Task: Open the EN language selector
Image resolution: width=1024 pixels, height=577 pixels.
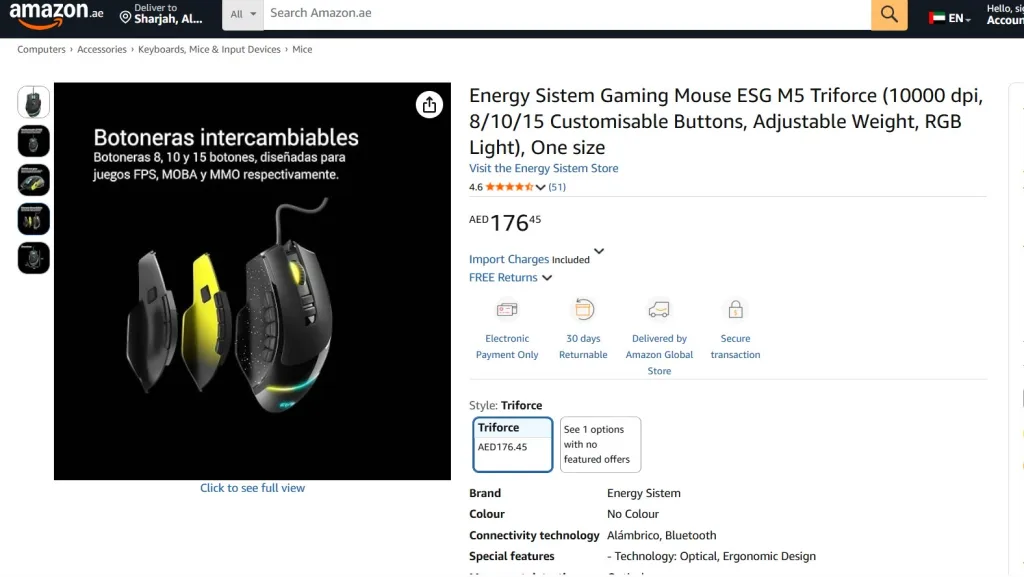Action: click(x=950, y=18)
